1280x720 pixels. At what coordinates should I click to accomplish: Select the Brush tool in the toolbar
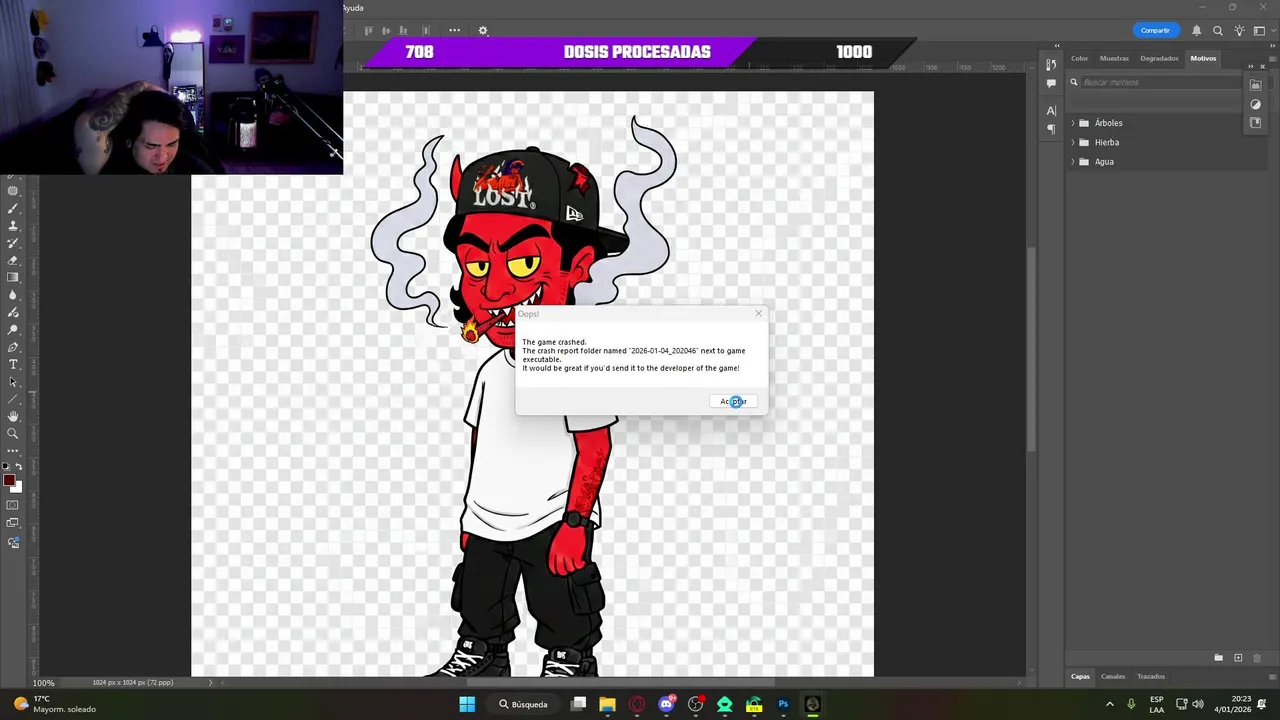13,208
